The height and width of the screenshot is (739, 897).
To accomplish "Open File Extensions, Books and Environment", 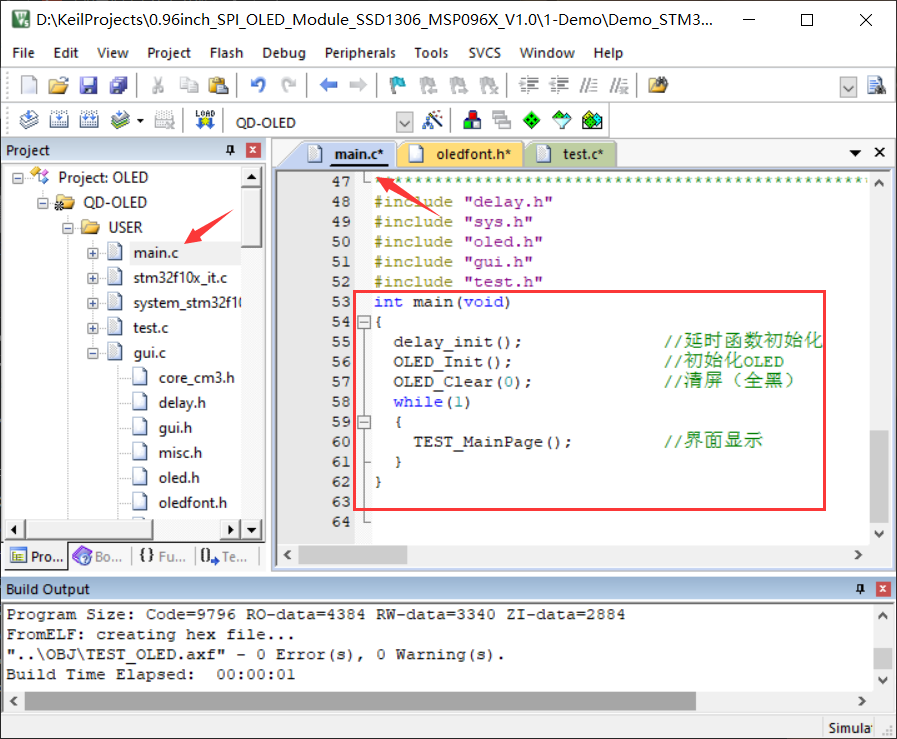I will pyautogui.click(x=471, y=121).
